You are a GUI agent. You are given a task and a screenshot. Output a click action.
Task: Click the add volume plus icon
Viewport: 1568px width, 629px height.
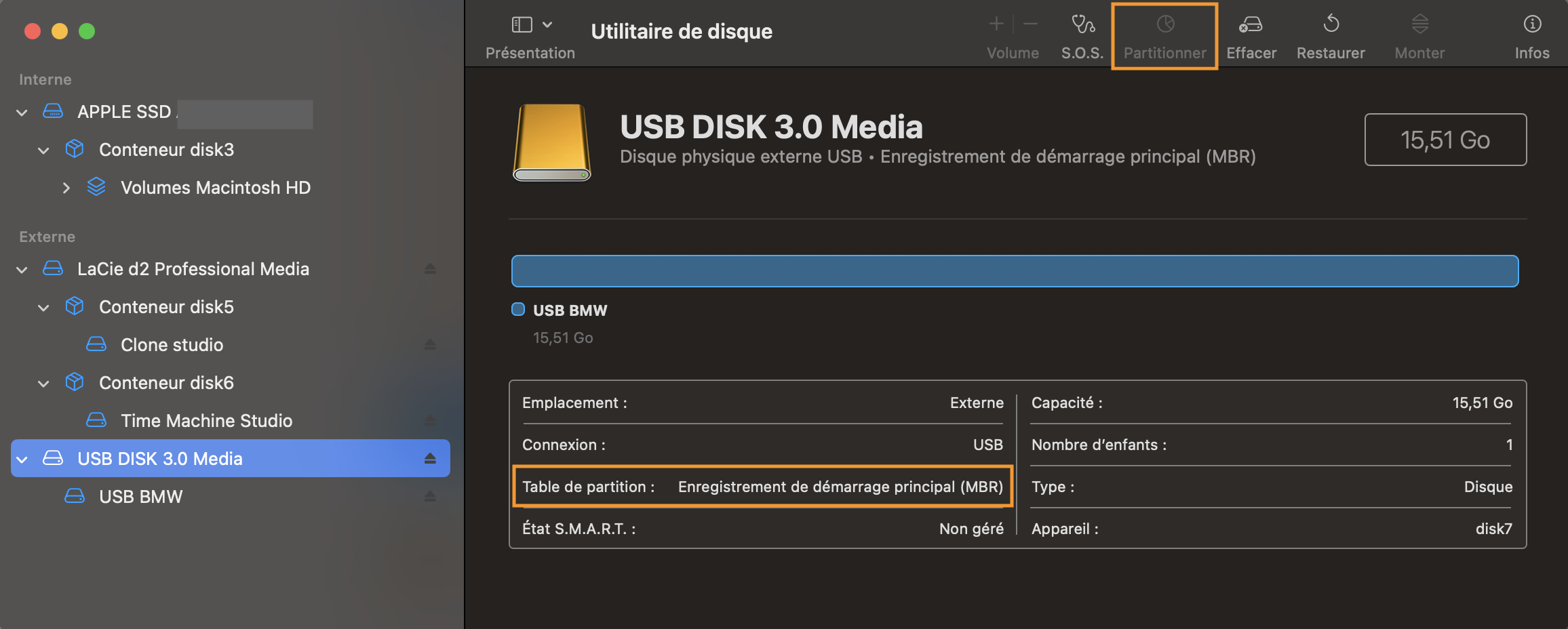point(996,24)
